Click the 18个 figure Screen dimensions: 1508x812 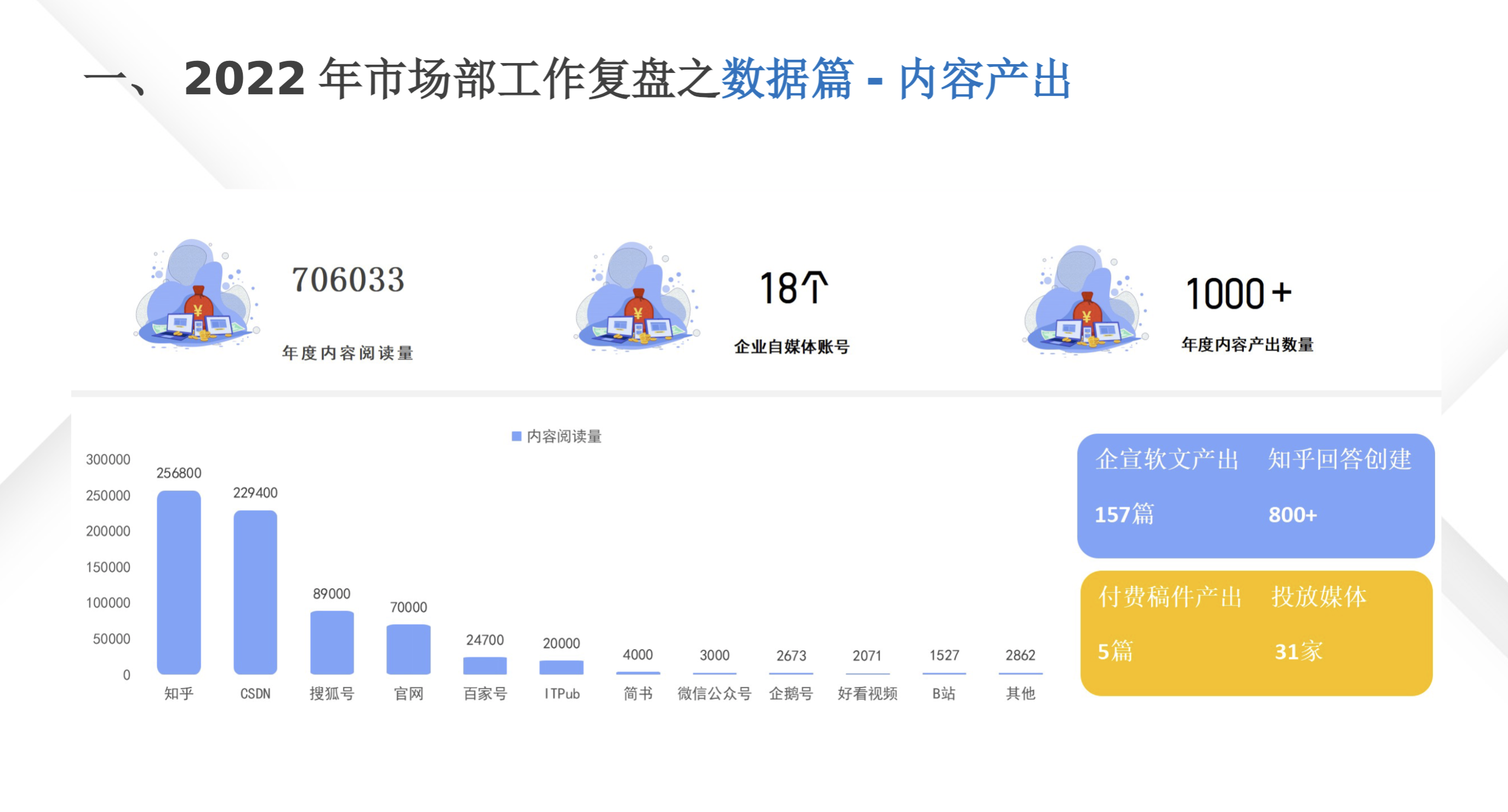click(794, 288)
